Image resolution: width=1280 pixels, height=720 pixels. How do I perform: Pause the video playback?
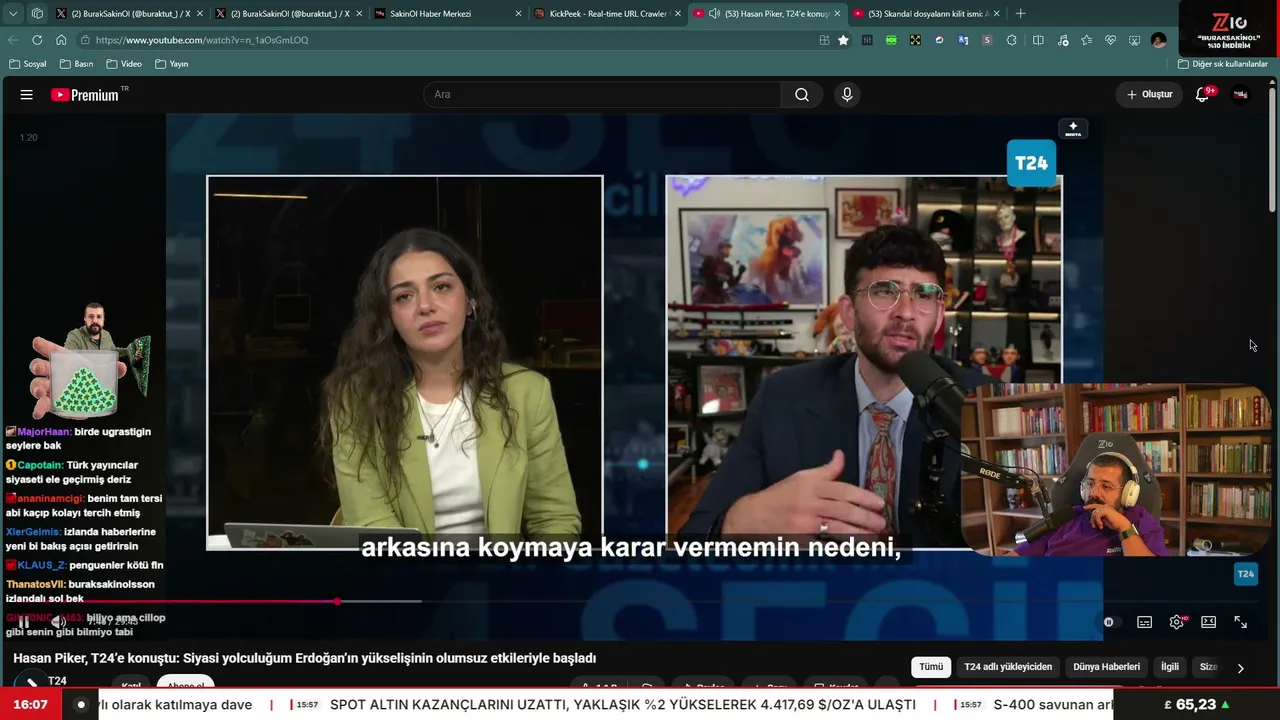point(24,622)
